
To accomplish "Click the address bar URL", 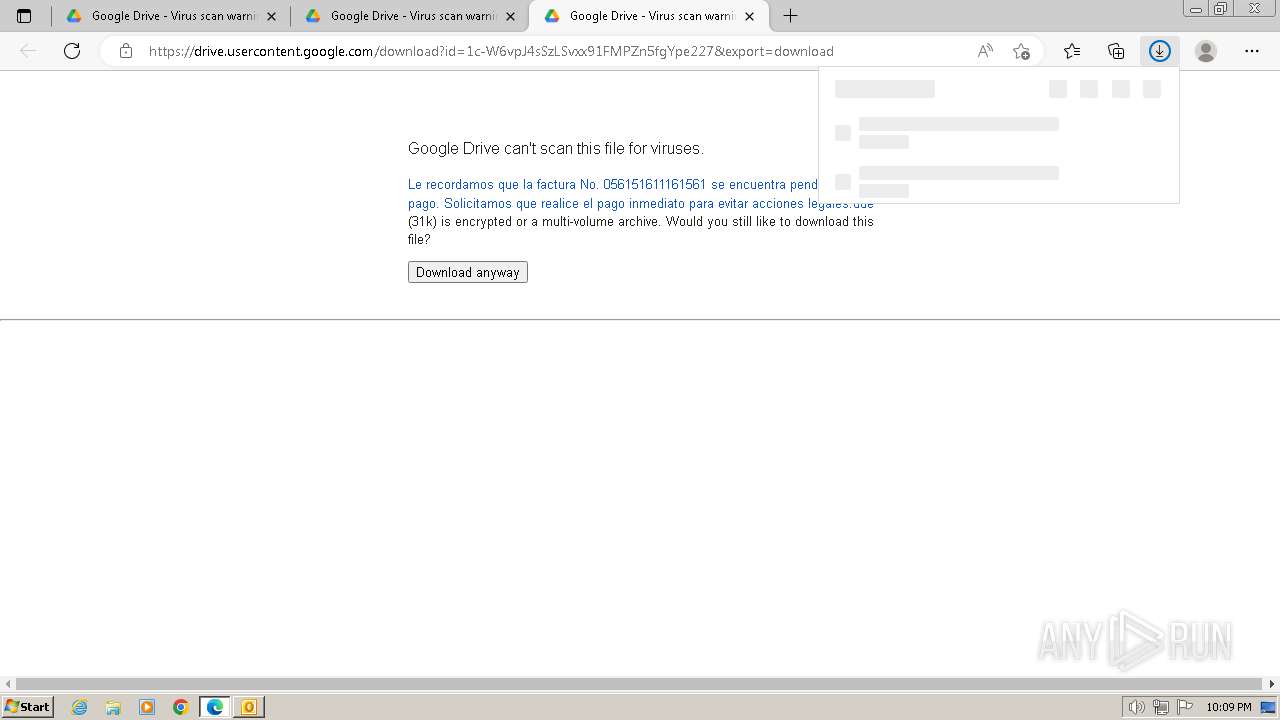I will click(491, 51).
